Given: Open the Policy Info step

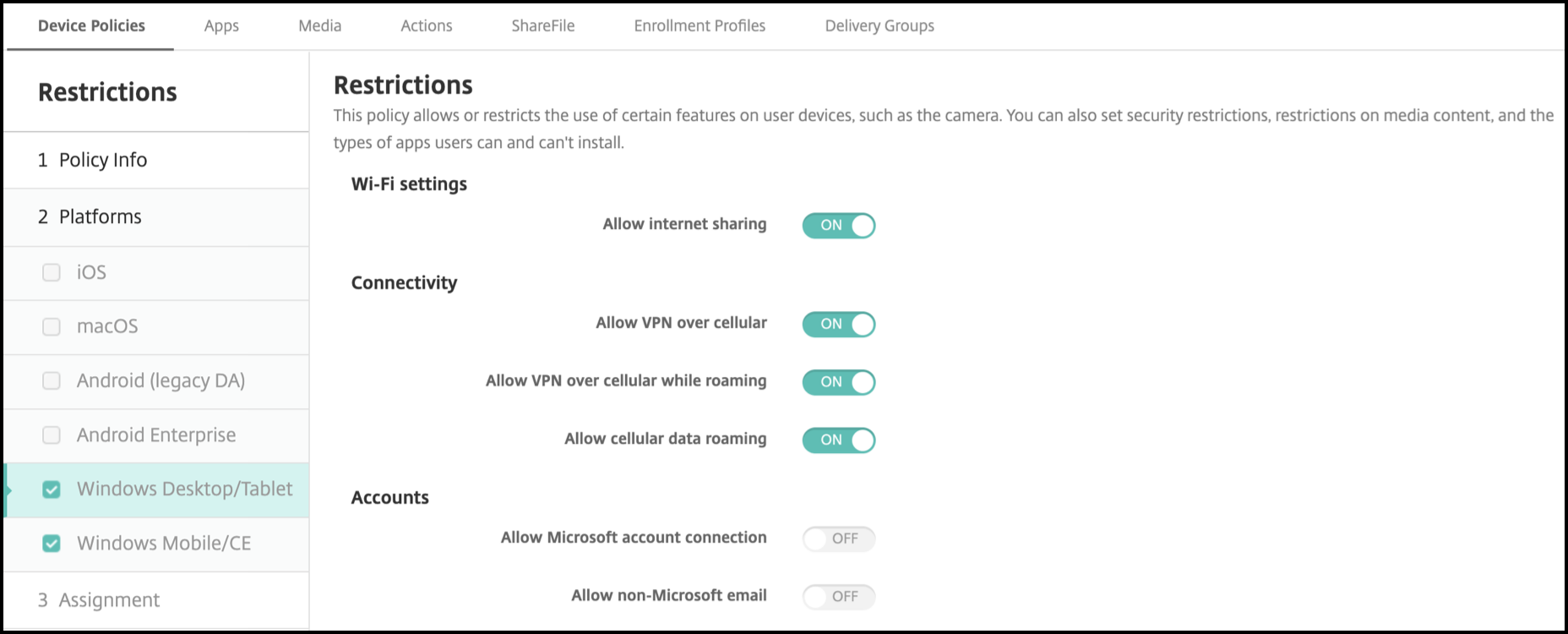Looking at the screenshot, I should click(x=103, y=160).
